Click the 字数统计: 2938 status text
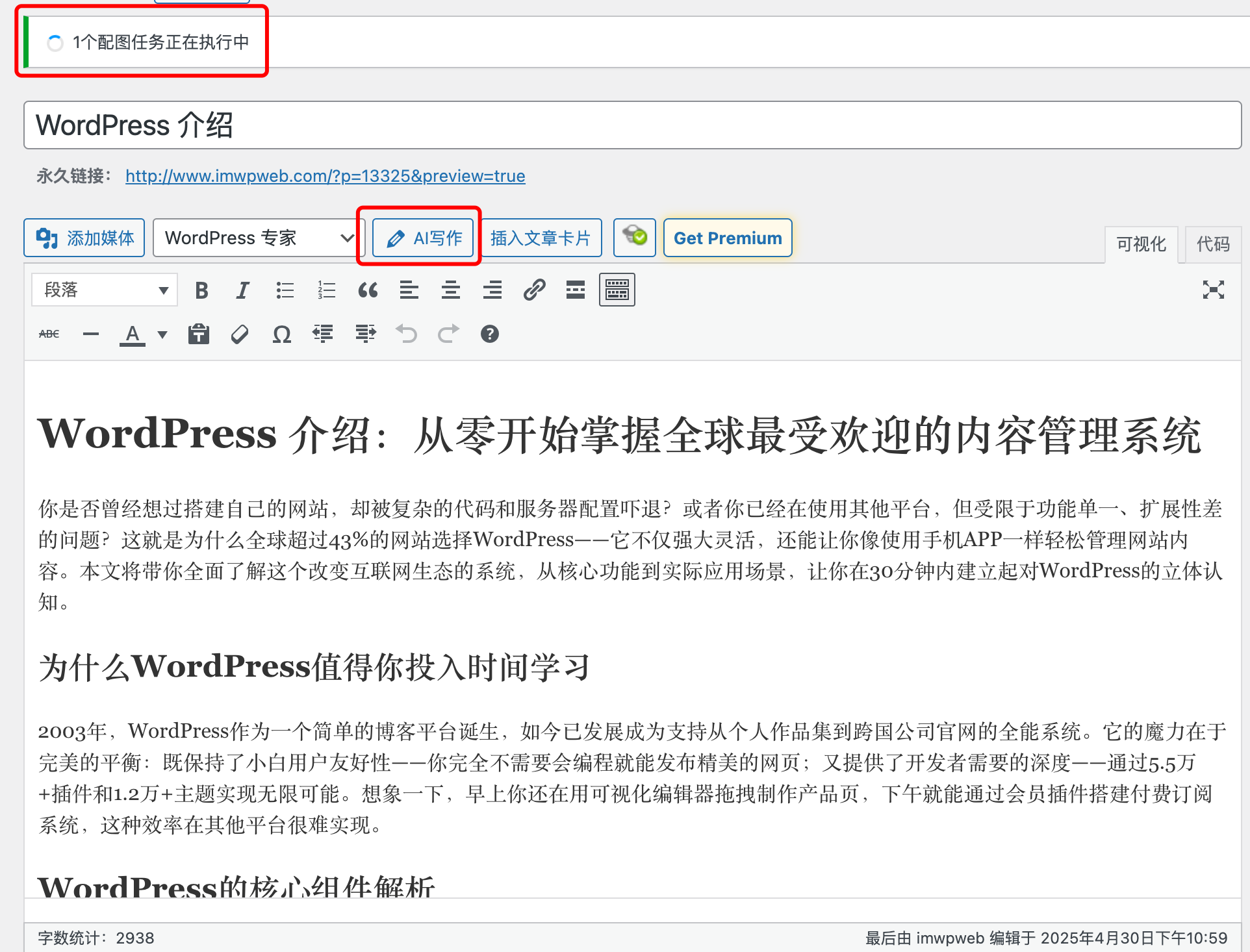 (x=96, y=938)
